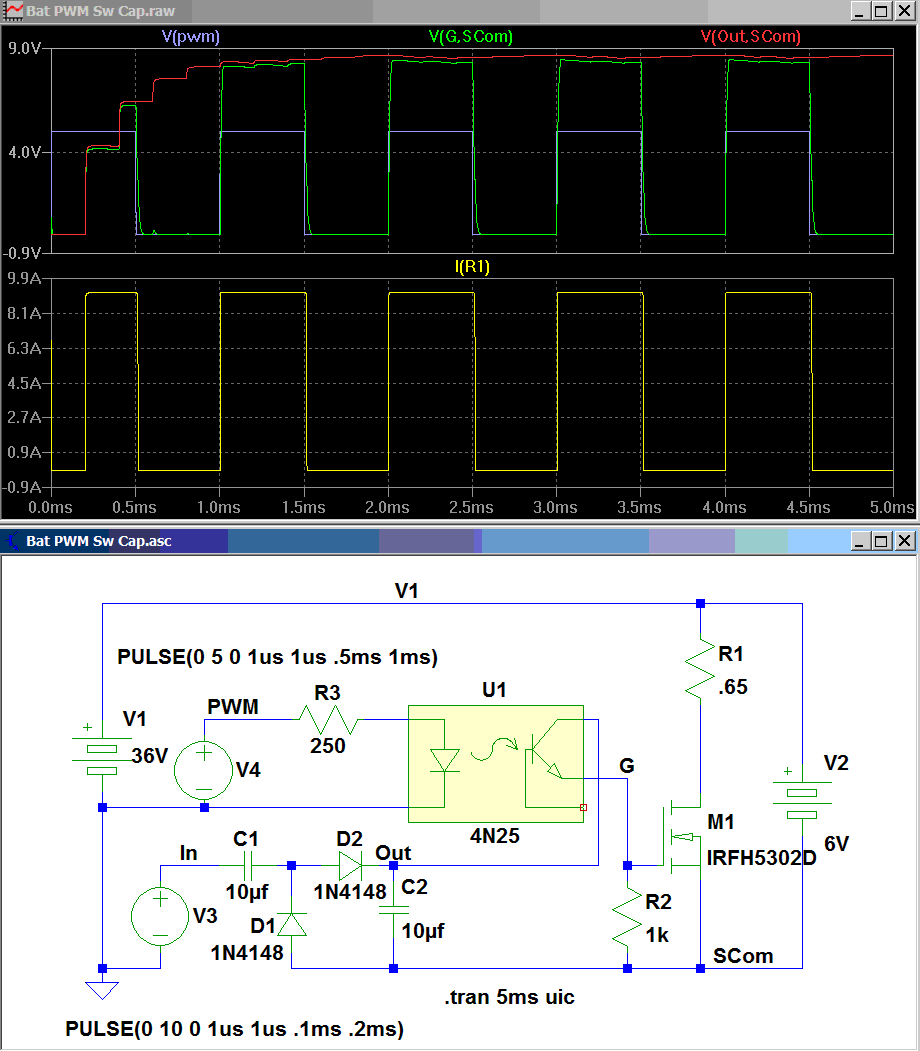Select the R2 1k resistor
920x1051 pixels.
click(627, 917)
